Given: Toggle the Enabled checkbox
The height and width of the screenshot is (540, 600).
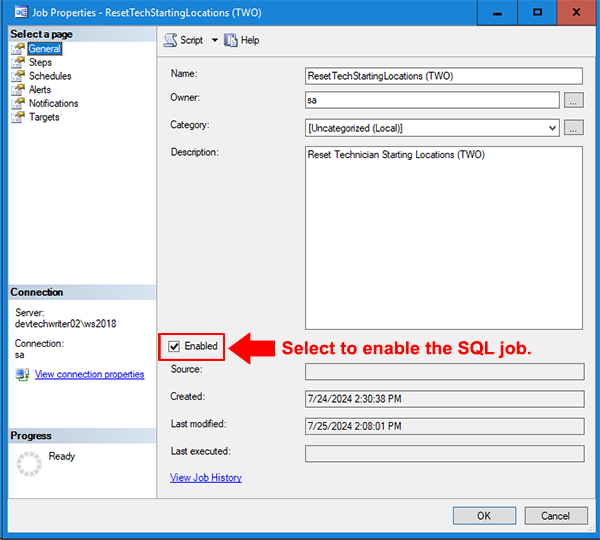Looking at the screenshot, I should coord(175,346).
